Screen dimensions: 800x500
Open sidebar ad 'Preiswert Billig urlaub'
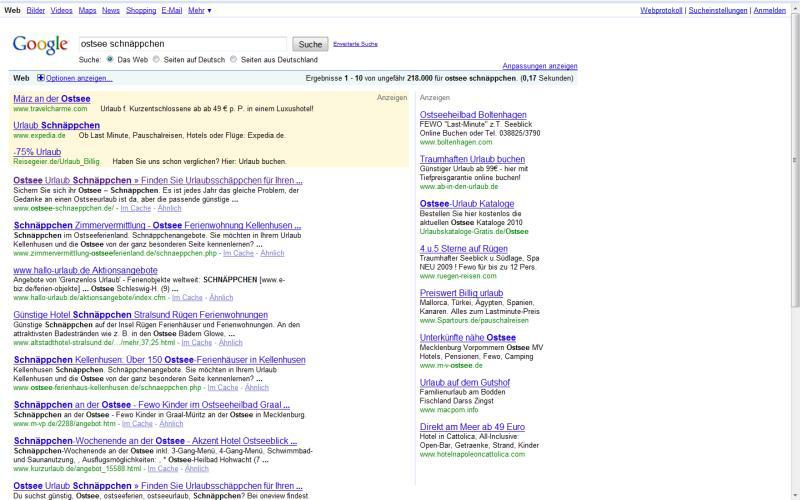pos(461,293)
